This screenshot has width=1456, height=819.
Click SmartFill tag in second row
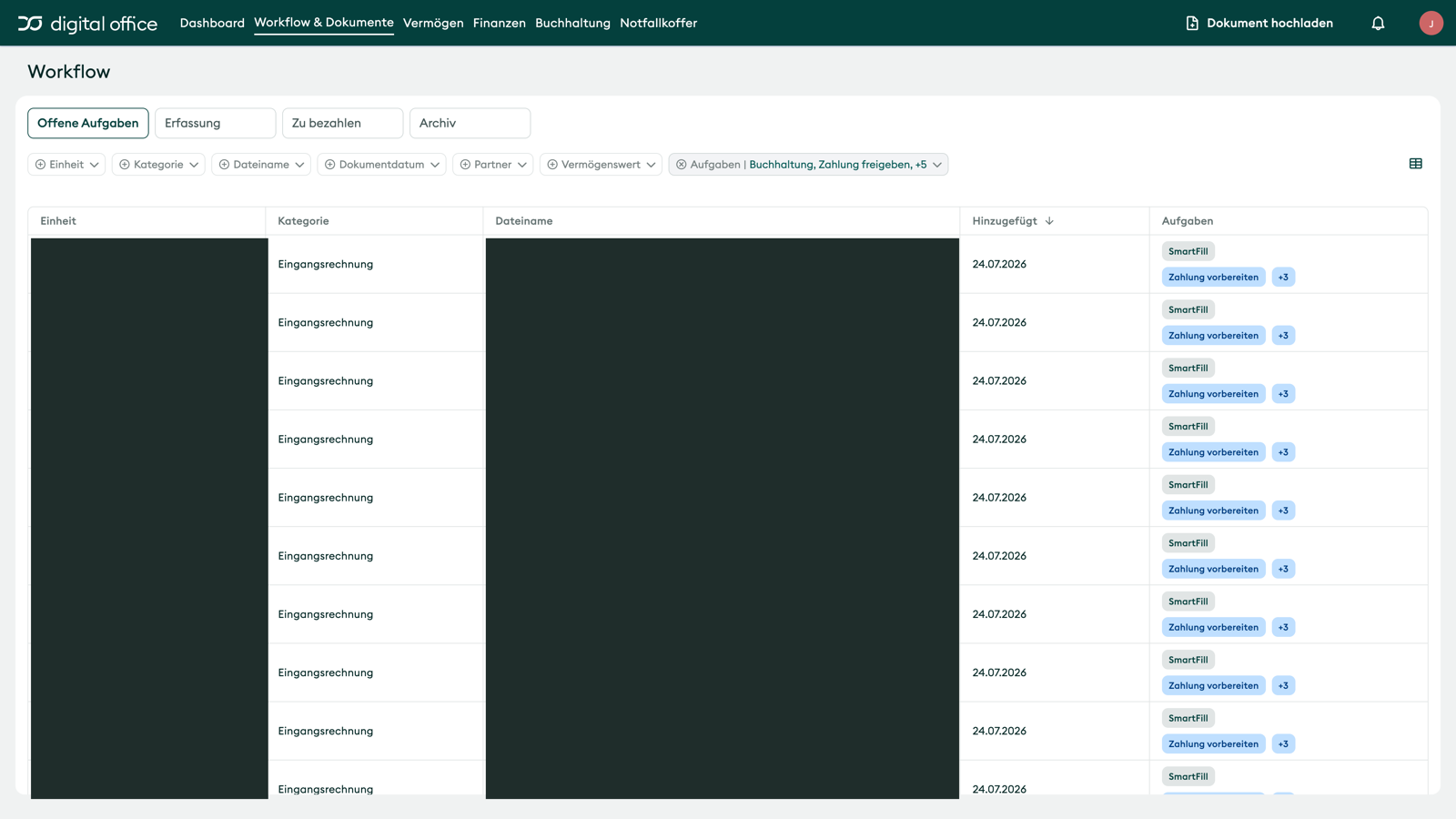click(x=1188, y=309)
